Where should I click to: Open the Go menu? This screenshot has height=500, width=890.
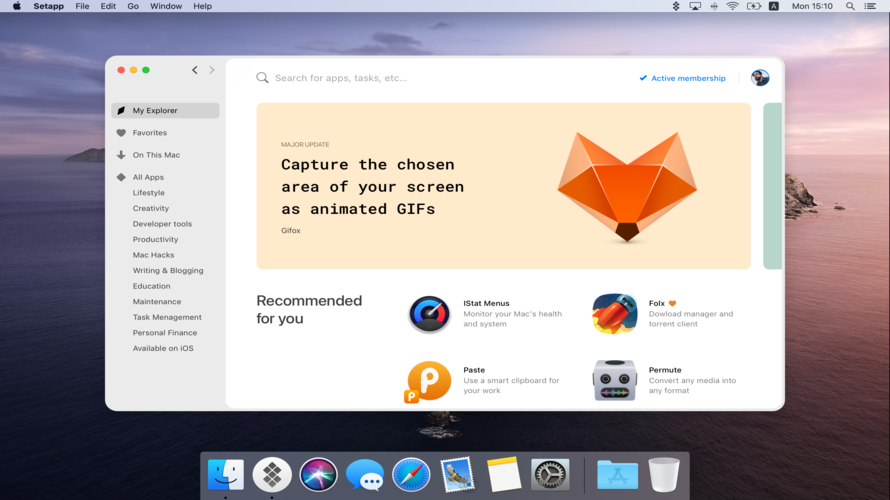[133, 6]
